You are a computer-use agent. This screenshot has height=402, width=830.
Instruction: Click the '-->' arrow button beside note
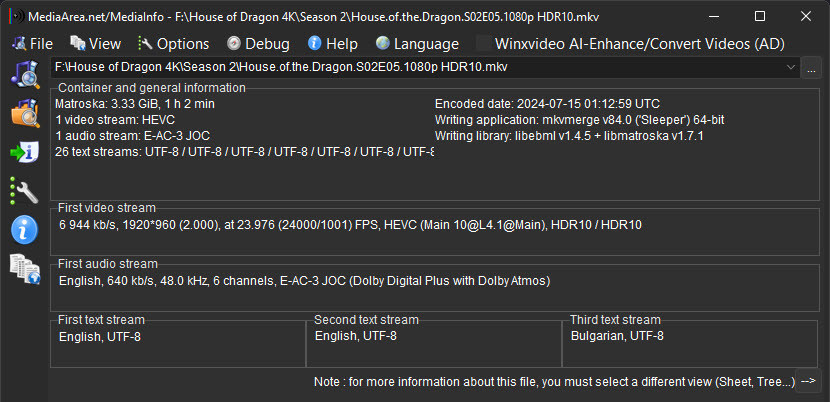(x=808, y=381)
